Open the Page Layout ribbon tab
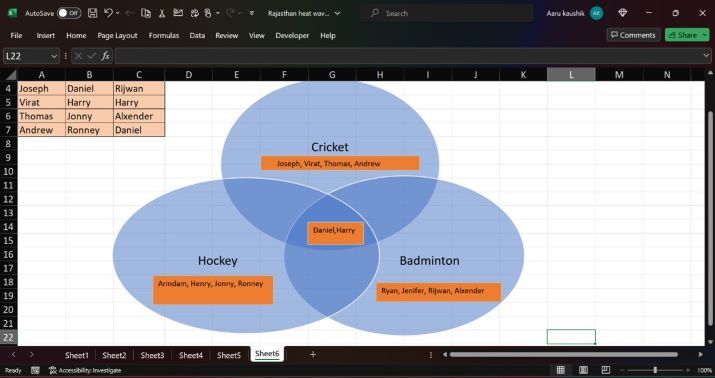 pyautogui.click(x=117, y=35)
